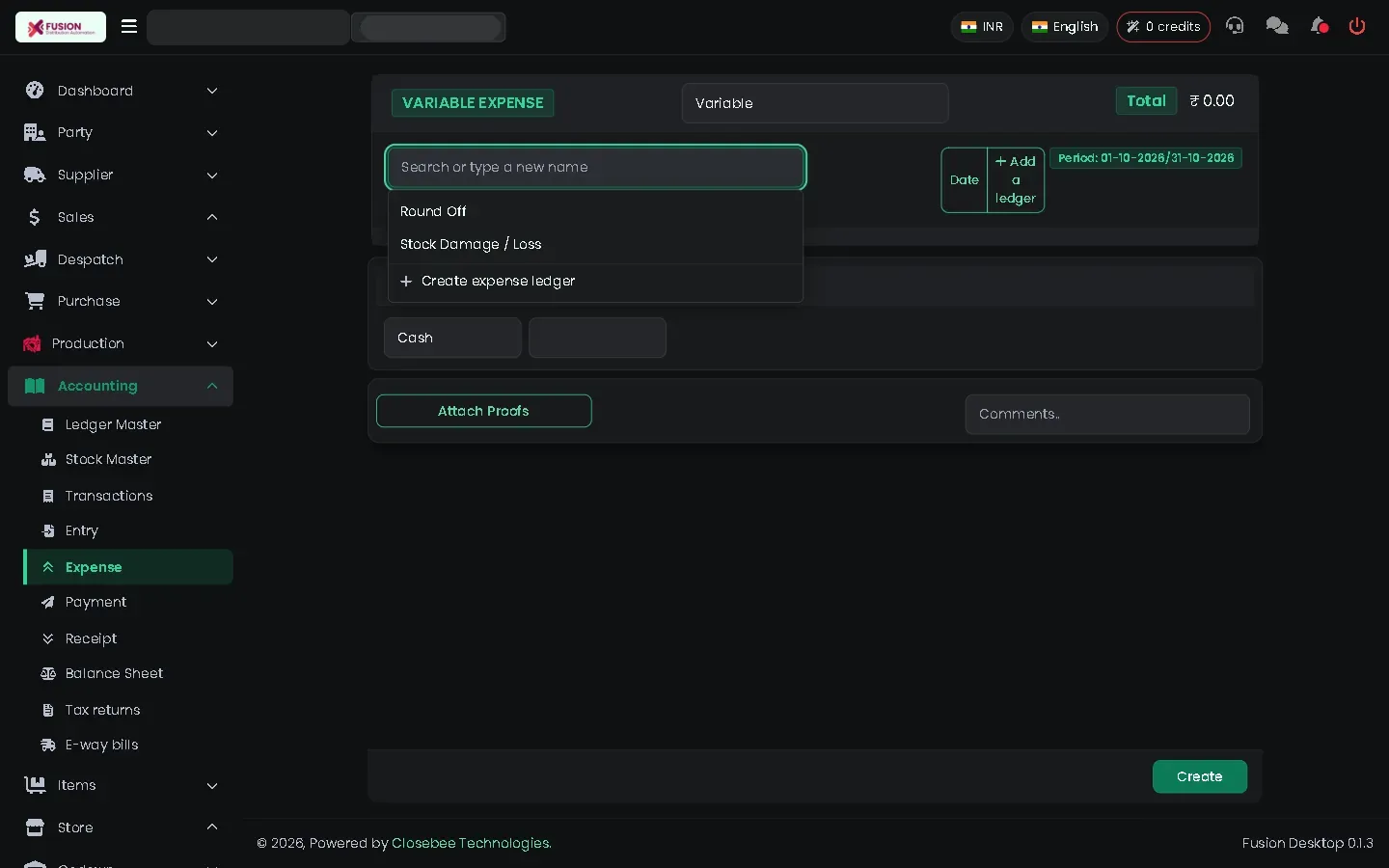Open Closebee Technologies link
This screenshot has width=1389, height=868.
coord(472,843)
